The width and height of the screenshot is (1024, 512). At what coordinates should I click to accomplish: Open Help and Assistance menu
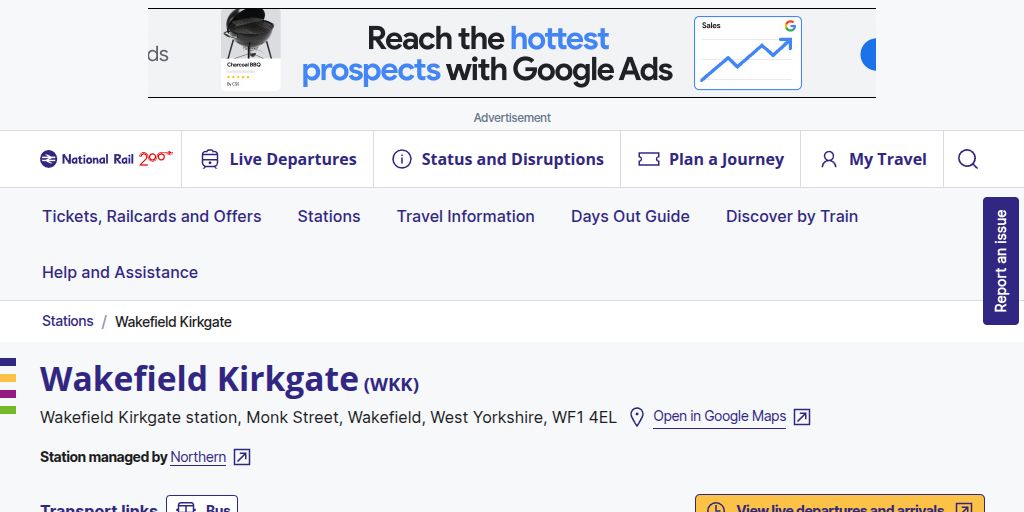click(x=120, y=272)
